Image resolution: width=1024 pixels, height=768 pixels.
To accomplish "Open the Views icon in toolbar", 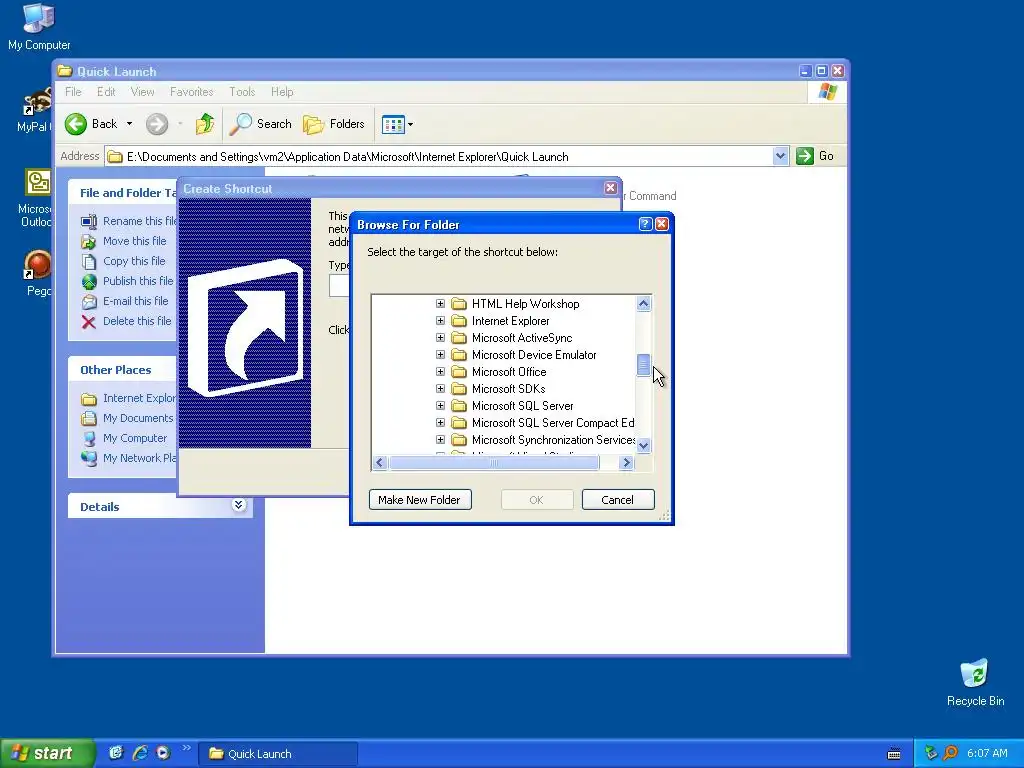I will coord(393,124).
